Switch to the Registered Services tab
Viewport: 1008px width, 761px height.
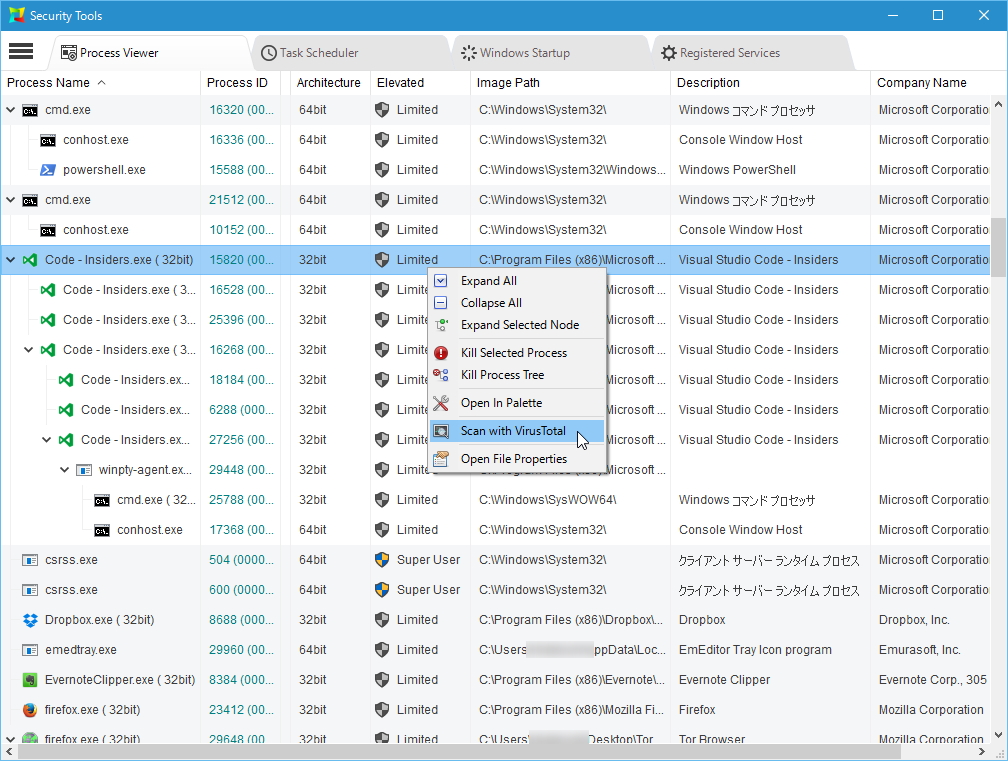point(750,53)
